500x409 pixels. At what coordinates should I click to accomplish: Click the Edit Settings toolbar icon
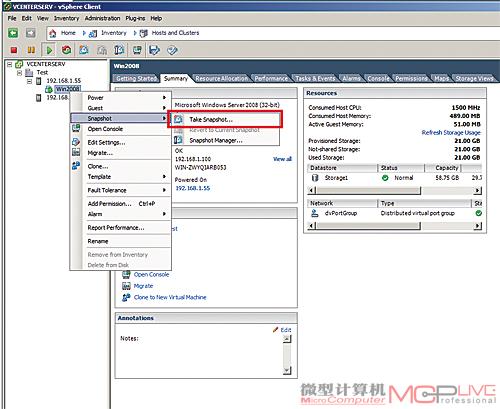(x=172, y=50)
